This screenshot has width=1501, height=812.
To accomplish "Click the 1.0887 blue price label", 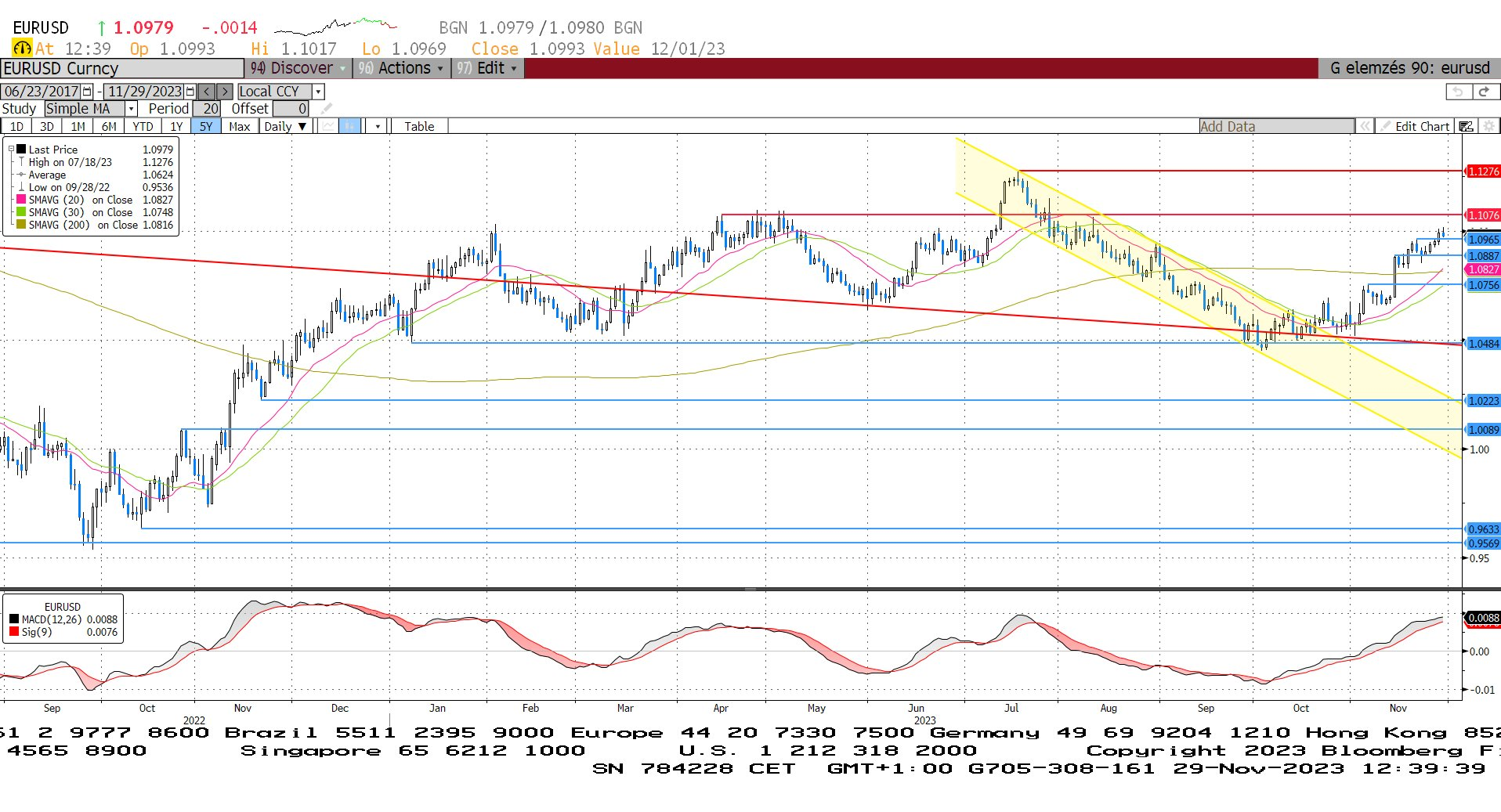I will (x=1483, y=256).
